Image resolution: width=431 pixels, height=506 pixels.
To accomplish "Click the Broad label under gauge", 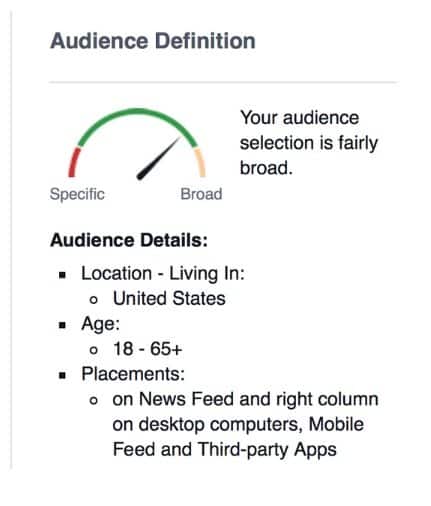I will [201, 194].
